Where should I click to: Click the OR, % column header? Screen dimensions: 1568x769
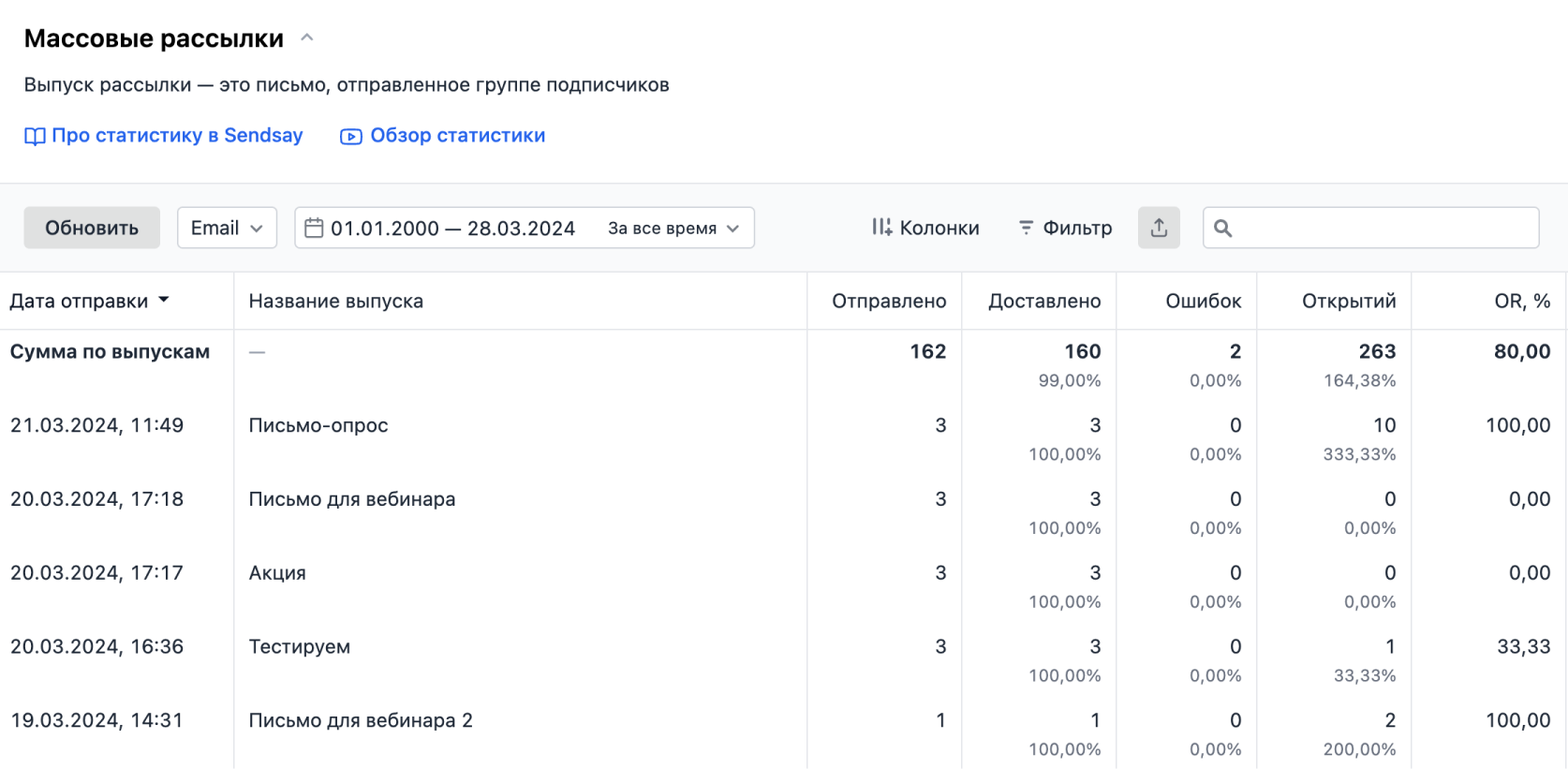tap(1521, 301)
